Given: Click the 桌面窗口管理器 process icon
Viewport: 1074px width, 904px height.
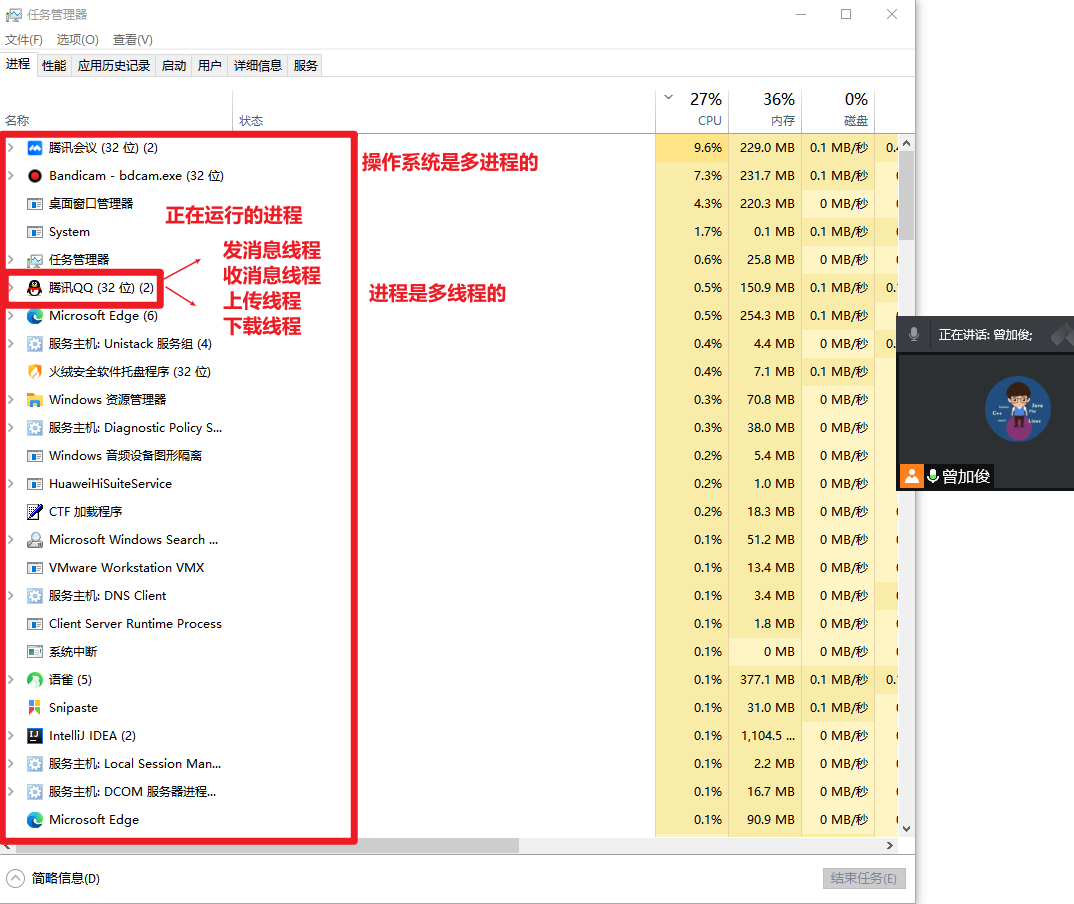Looking at the screenshot, I should click(34, 204).
